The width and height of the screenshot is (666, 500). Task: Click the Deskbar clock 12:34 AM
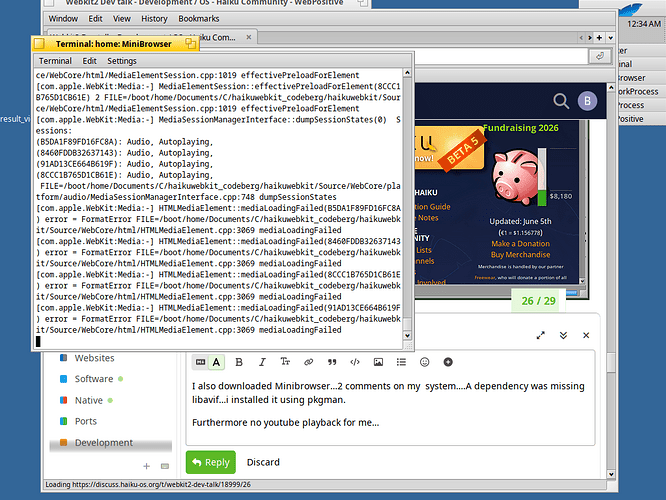643,24
